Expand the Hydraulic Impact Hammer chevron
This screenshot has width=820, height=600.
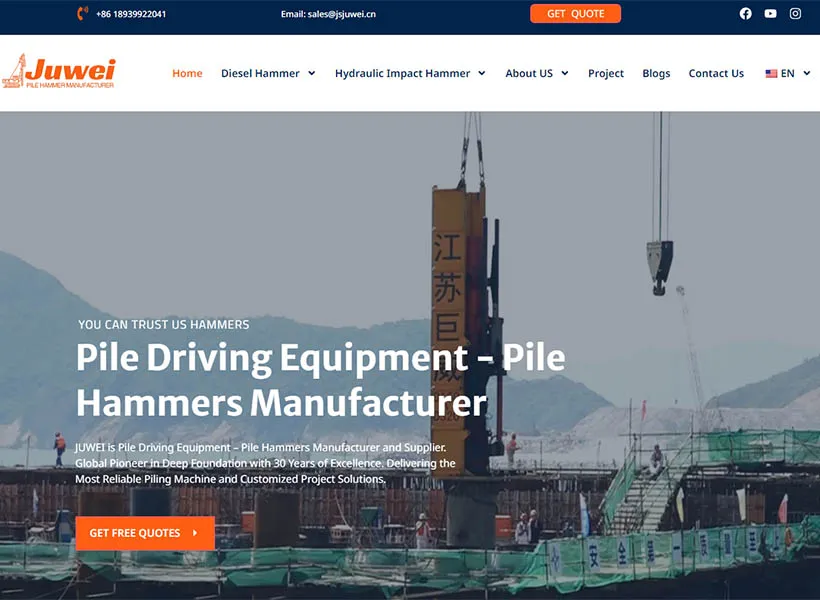(482, 73)
